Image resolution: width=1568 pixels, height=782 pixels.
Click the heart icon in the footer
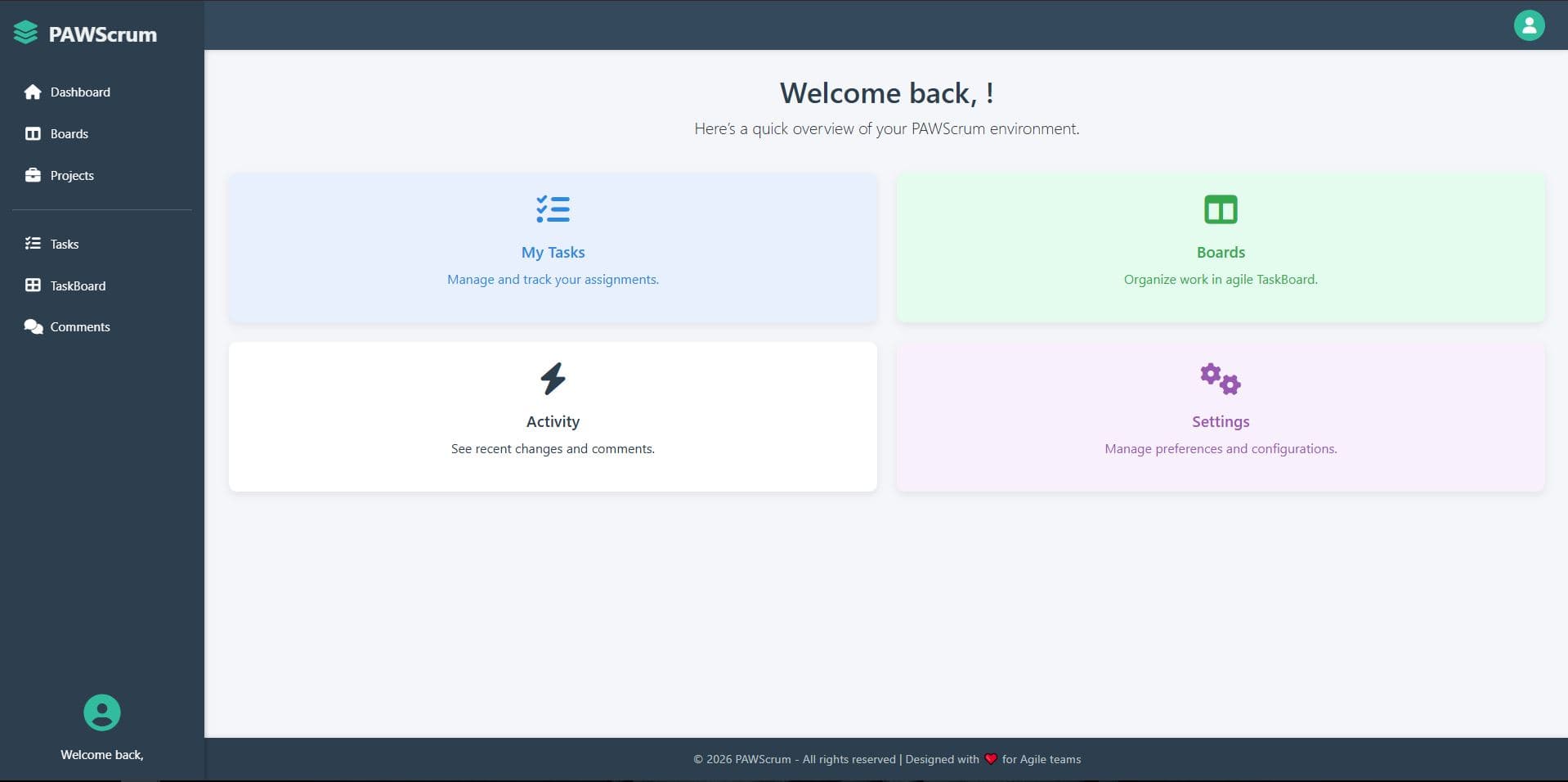pos(990,759)
